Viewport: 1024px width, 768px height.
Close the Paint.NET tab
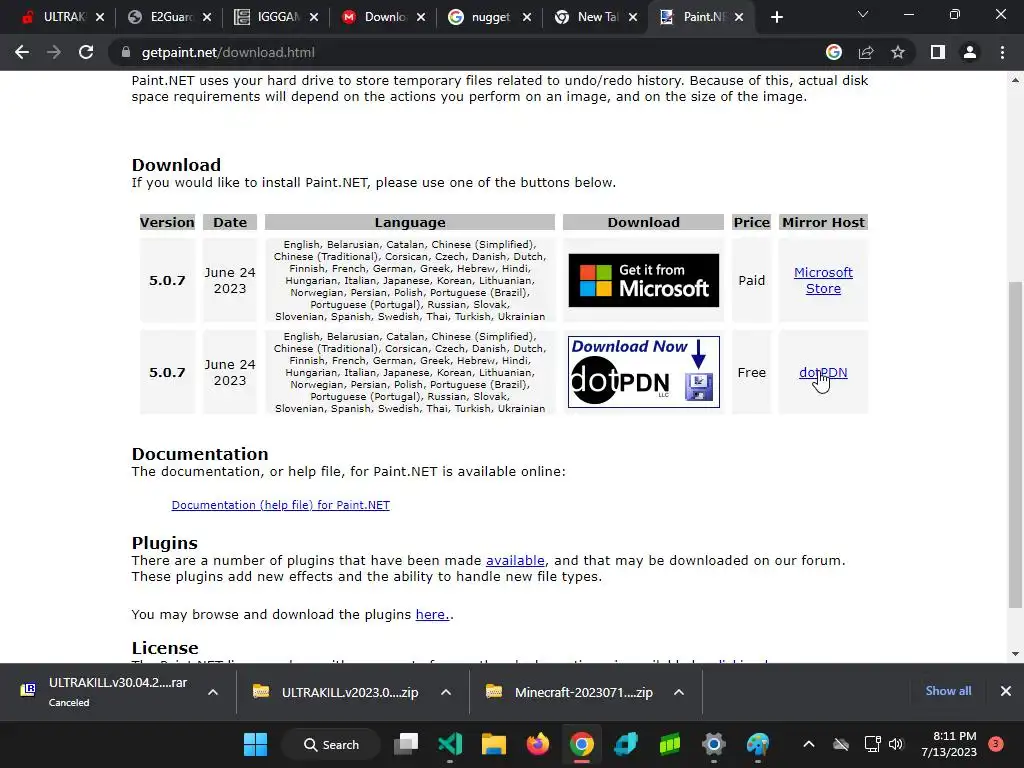(739, 18)
